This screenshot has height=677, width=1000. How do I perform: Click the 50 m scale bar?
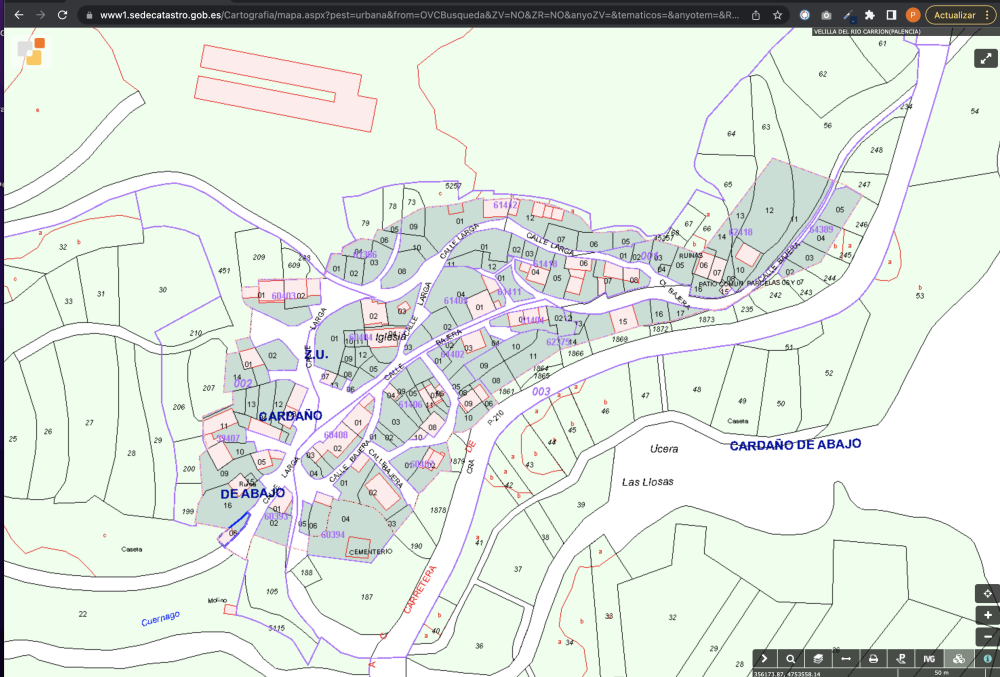click(942, 673)
